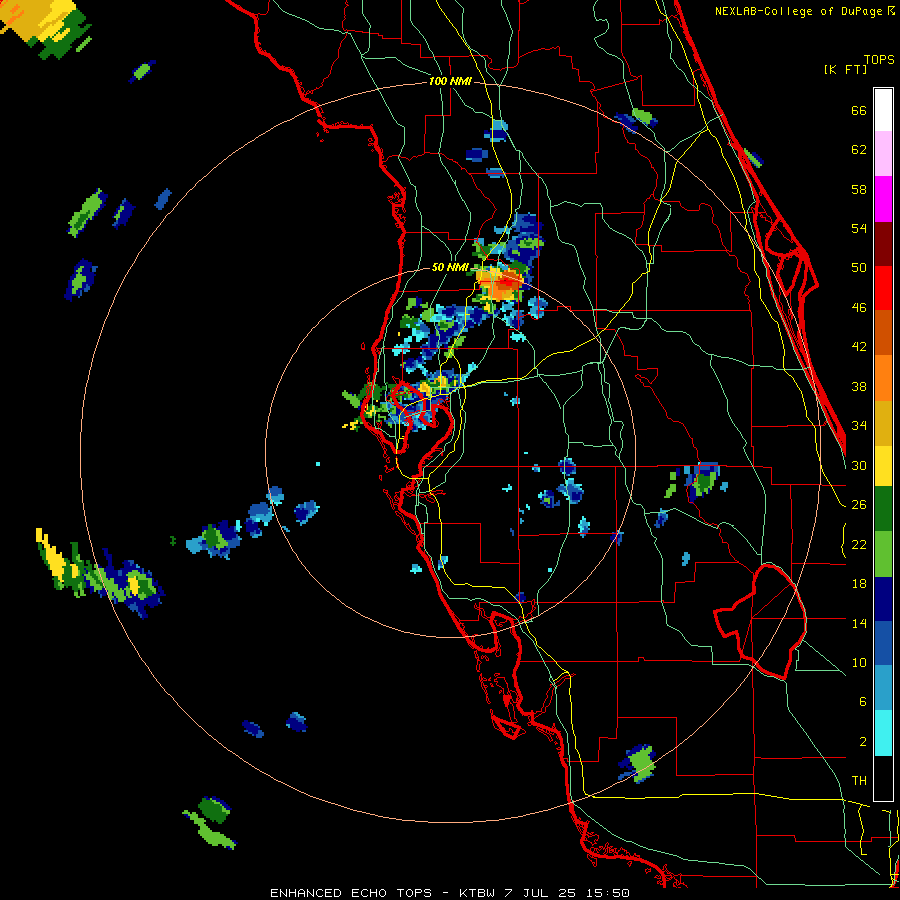The width and height of the screenshot is (900, 900).
Task: Click the 18 value on the scale
Action: [859, 584]
